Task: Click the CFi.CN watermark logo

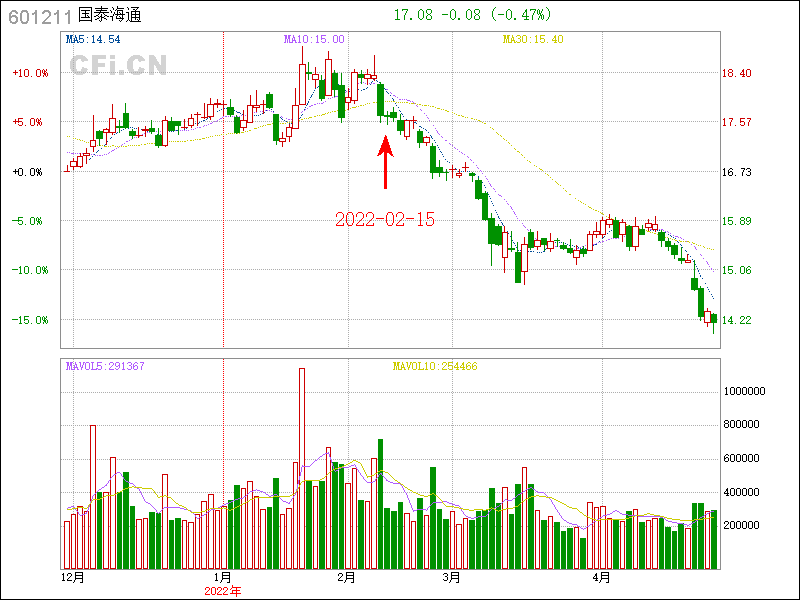Action: point(117,65)
